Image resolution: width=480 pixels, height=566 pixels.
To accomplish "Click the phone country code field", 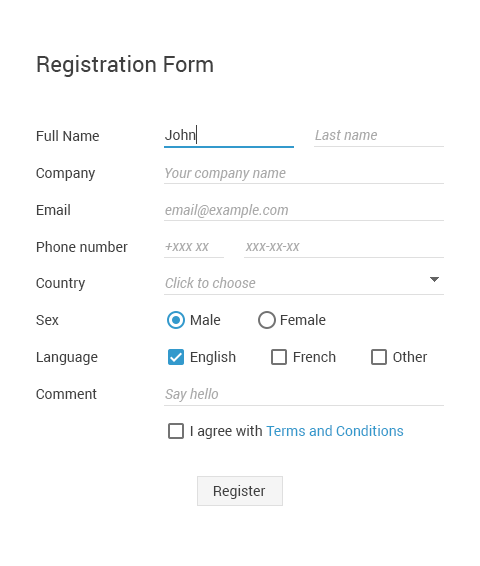I will 194,247.
